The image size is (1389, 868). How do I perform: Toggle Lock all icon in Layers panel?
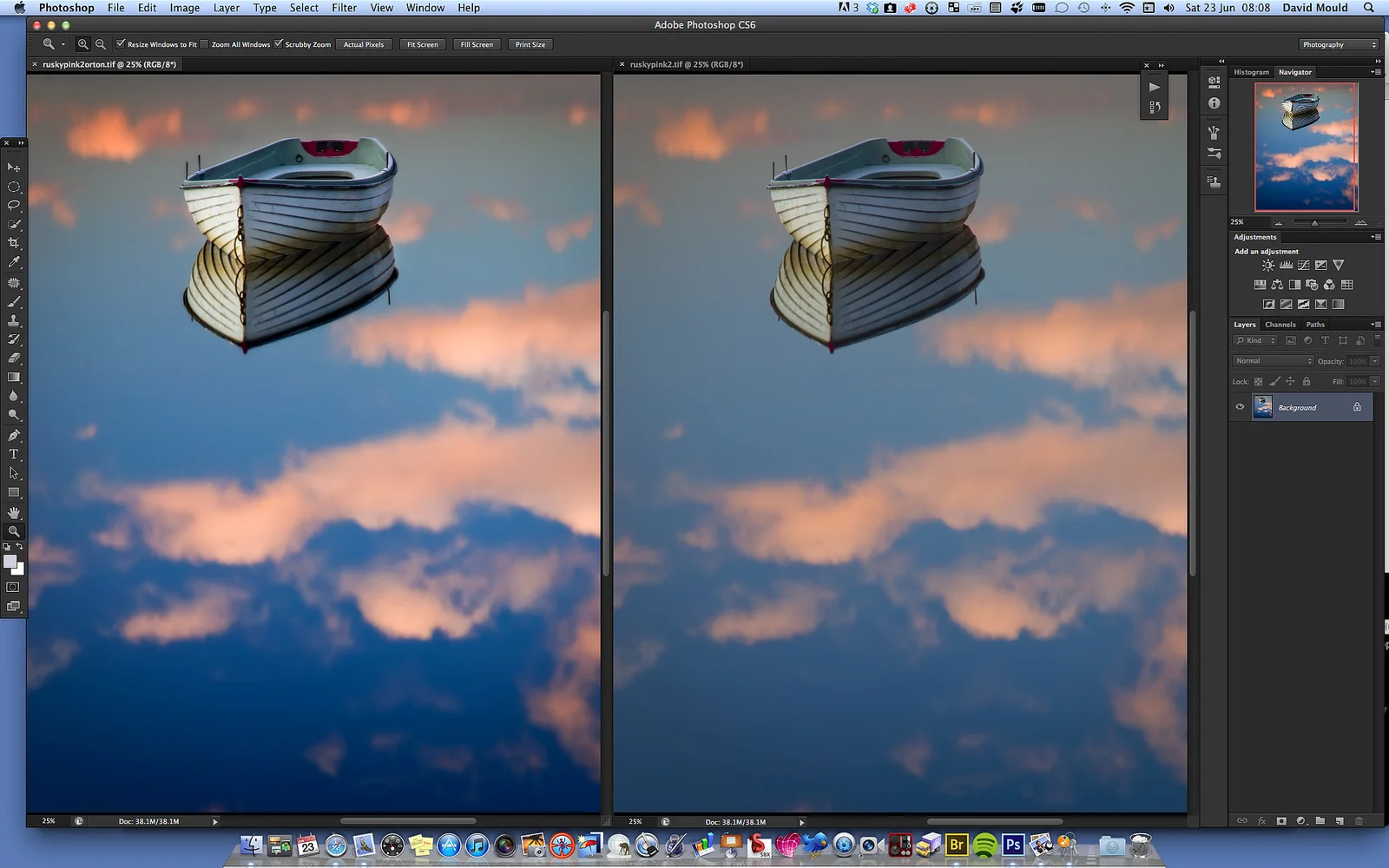click(1307, 381)
